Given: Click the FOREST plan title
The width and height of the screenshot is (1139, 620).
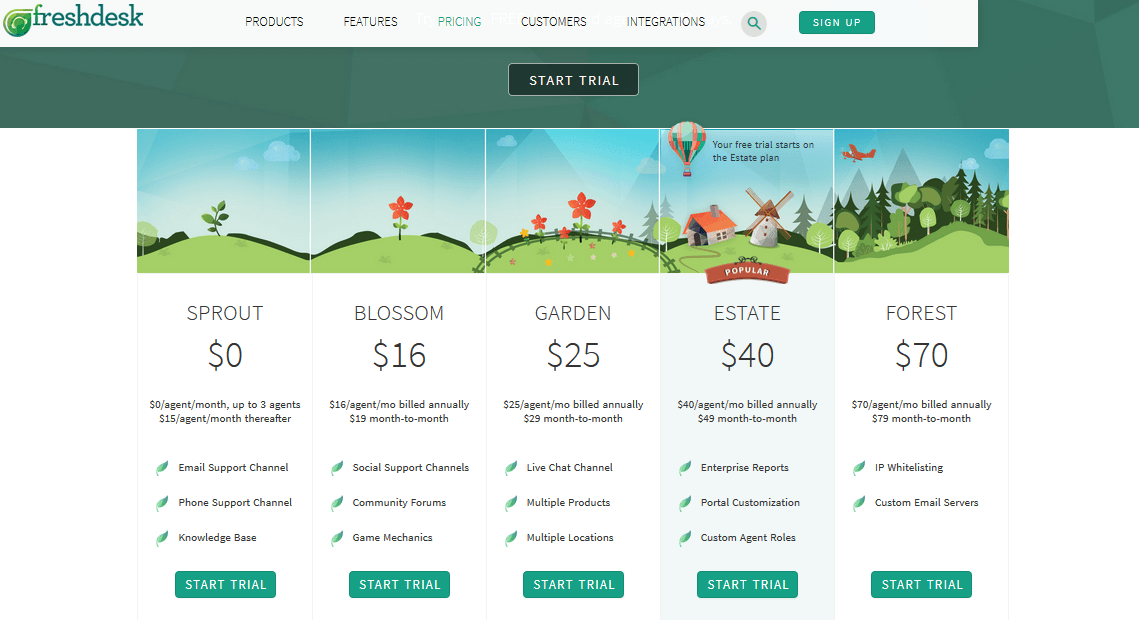Looking at the screenshot, I should (x=921, y=313).
